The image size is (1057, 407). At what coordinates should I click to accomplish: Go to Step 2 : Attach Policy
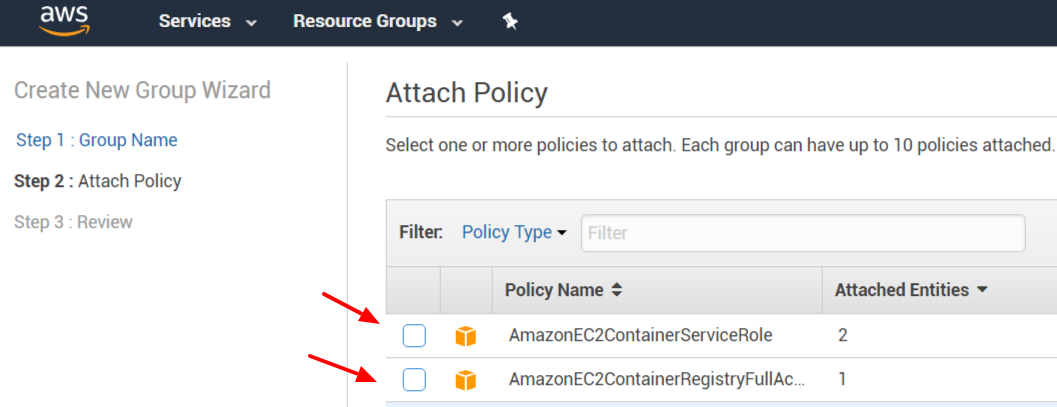[x=98, y=181]
